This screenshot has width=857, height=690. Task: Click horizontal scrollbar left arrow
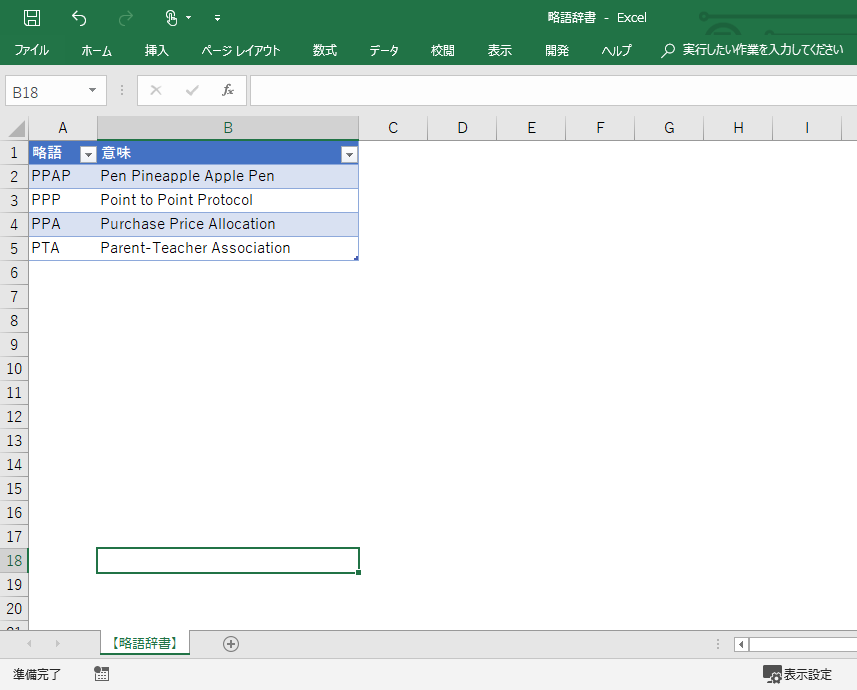[x=741, y=644]
